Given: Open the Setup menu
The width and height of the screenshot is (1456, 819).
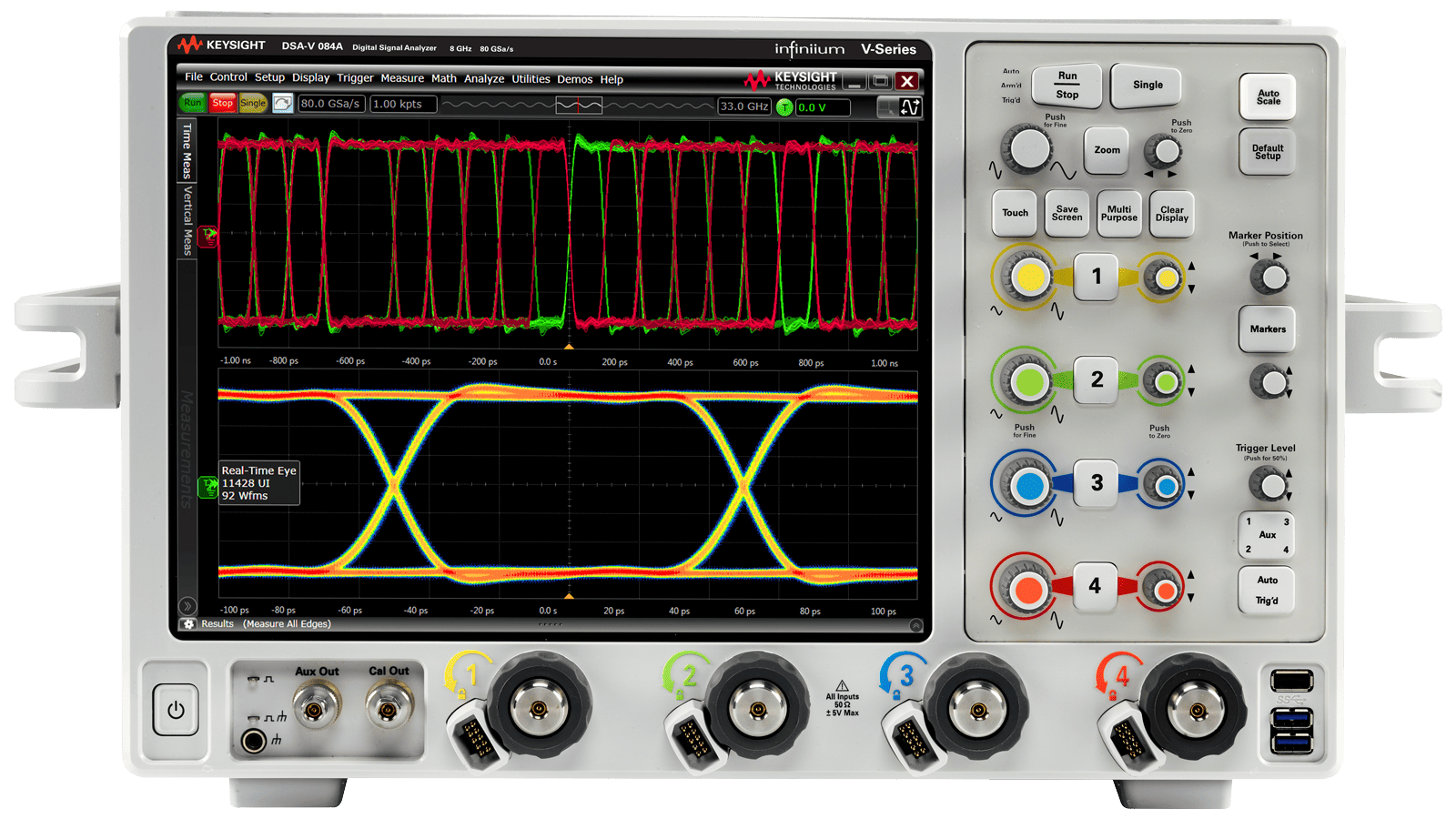Looking at the screenshot, I should (269, 78).
